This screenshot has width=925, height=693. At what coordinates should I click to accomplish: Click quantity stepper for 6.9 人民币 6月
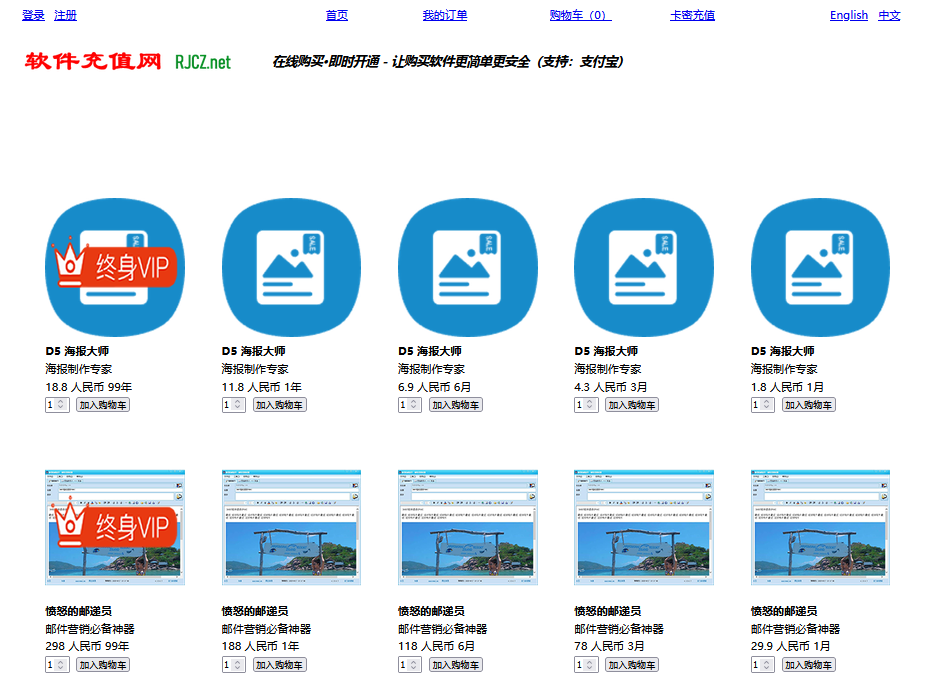pyautogui.click(x=410, y=405)
